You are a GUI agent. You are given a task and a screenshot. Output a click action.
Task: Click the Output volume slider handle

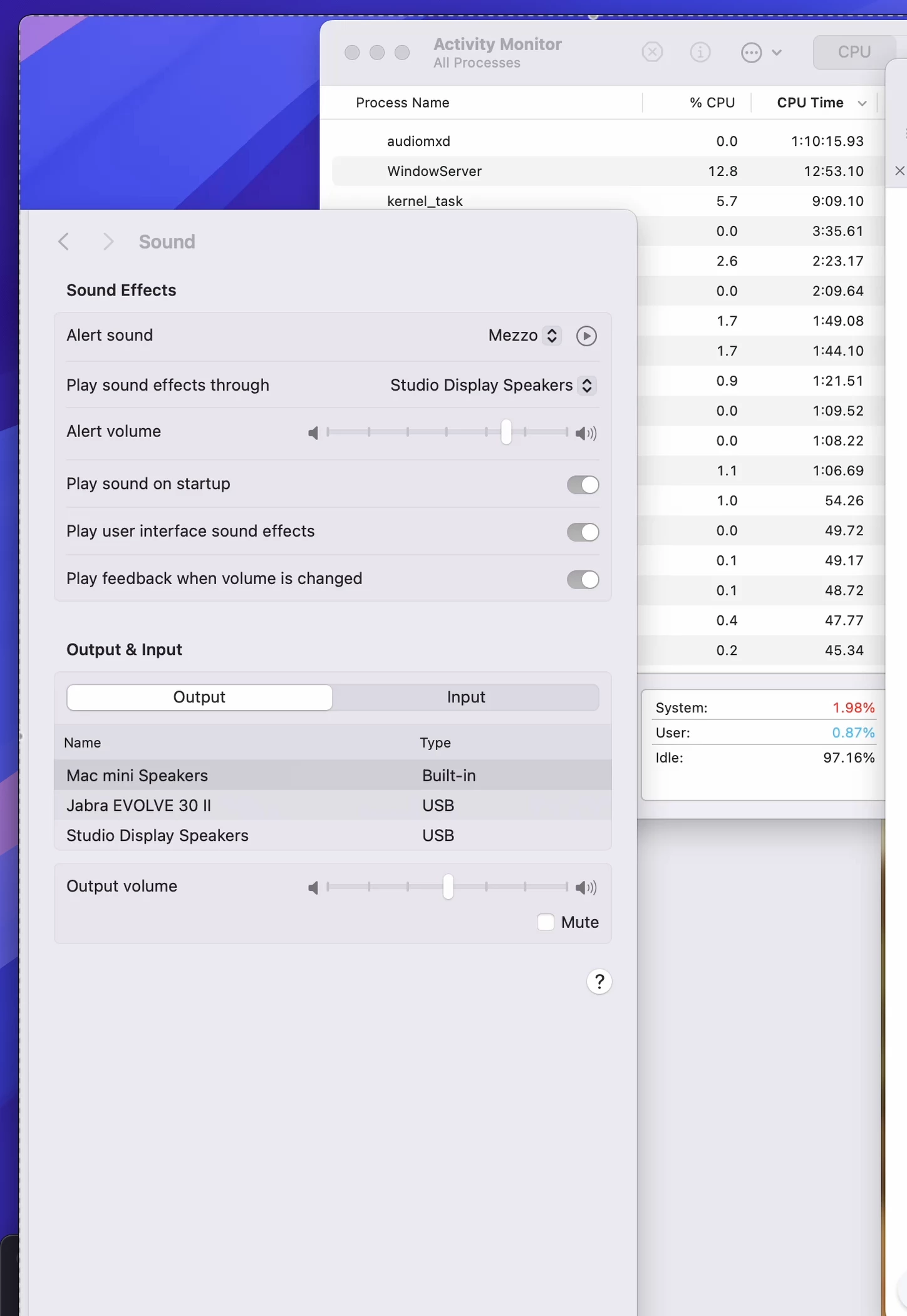point(448,887)
